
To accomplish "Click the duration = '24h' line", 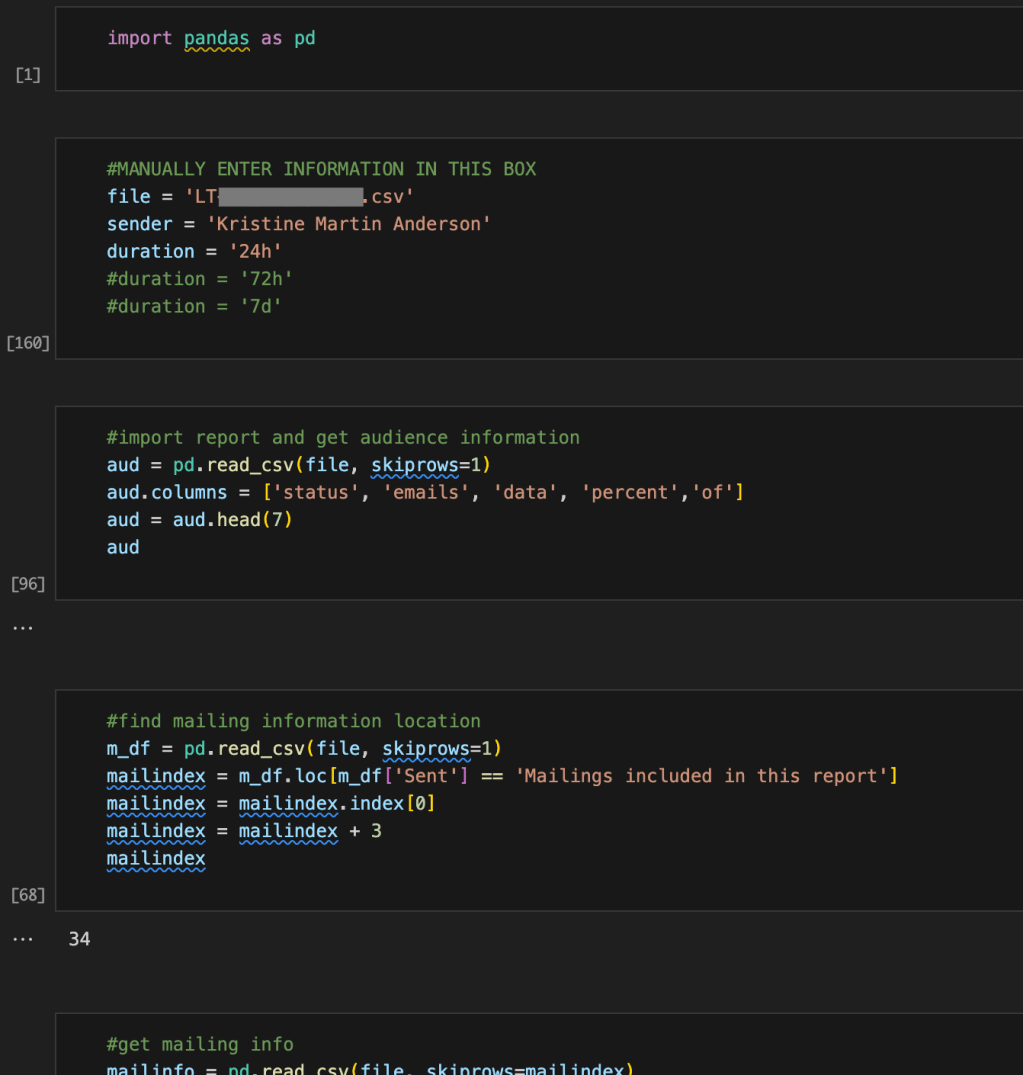I will pyautogui.click(x=194, y=251).
